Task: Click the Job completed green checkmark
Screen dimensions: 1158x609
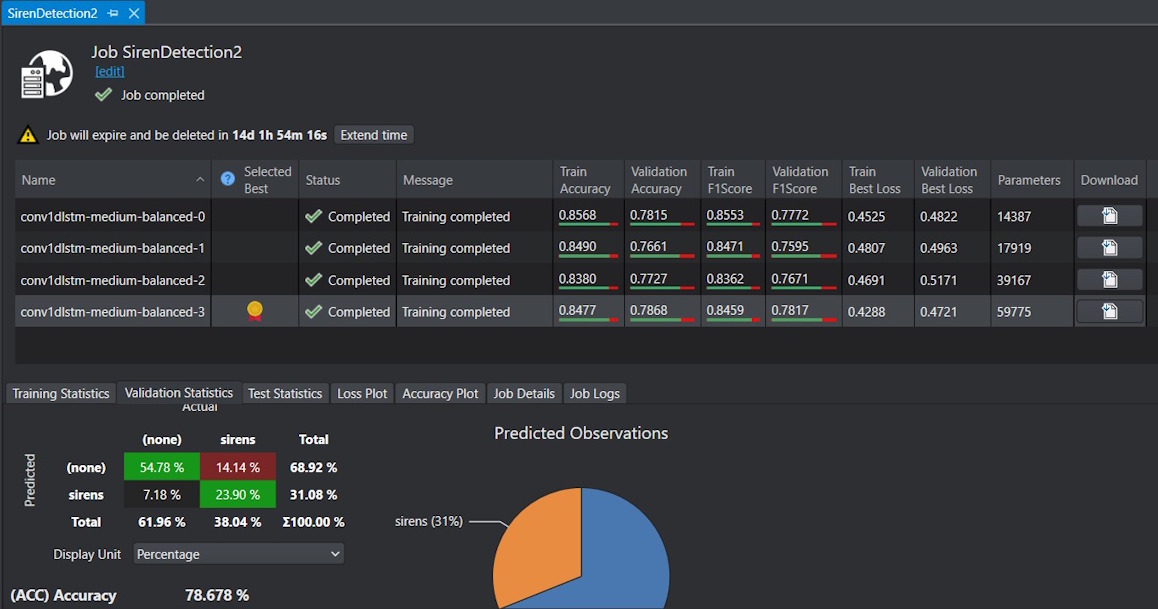Action: 103,94
